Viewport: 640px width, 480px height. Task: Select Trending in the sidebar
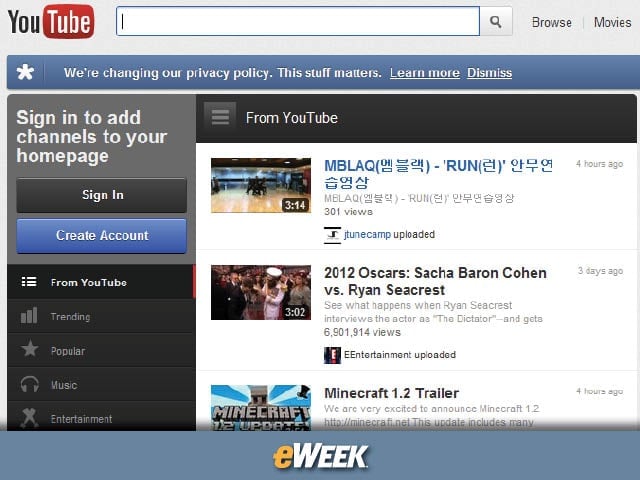[x=101, y=316]
